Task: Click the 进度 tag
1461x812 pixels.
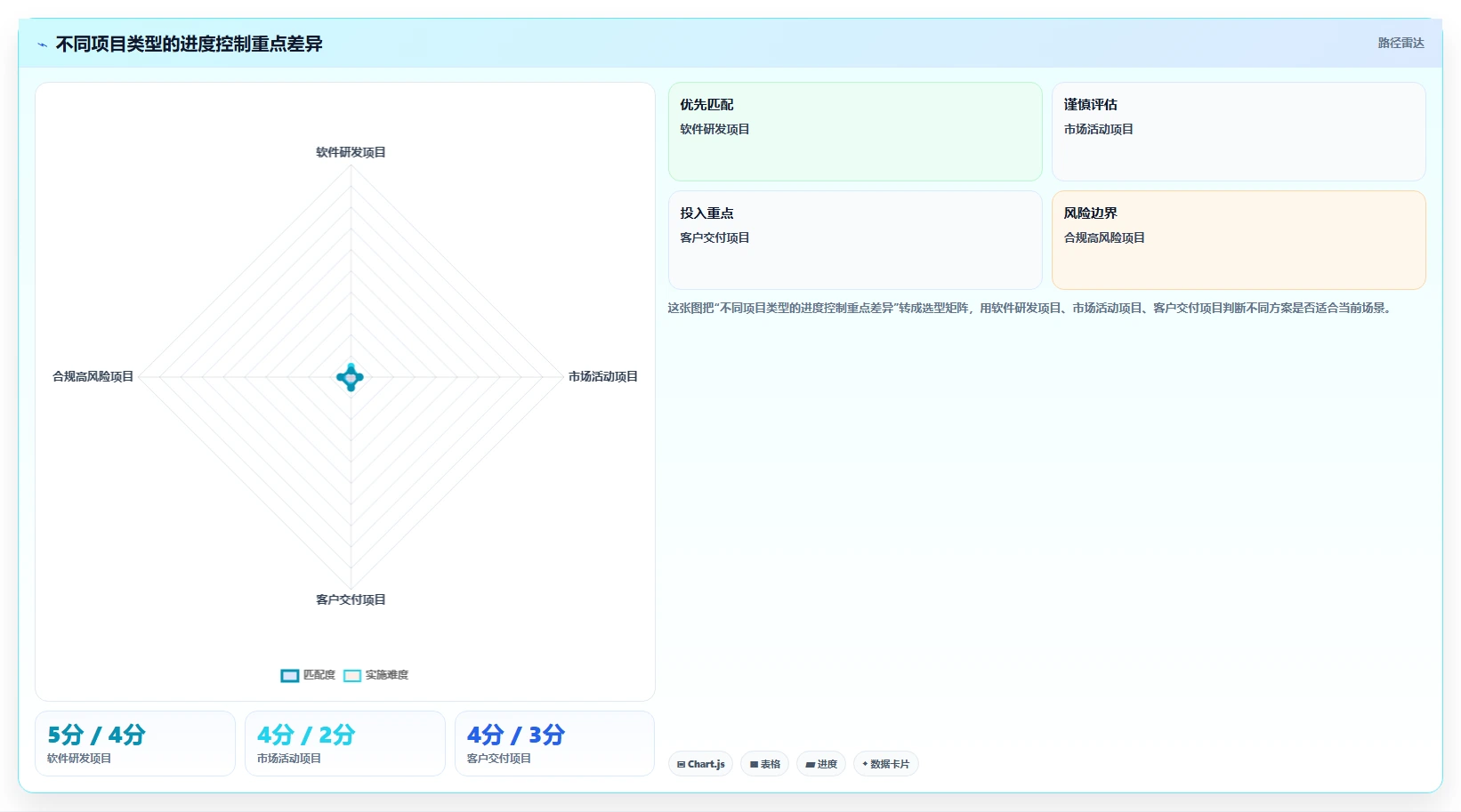Action: (821, 764)
